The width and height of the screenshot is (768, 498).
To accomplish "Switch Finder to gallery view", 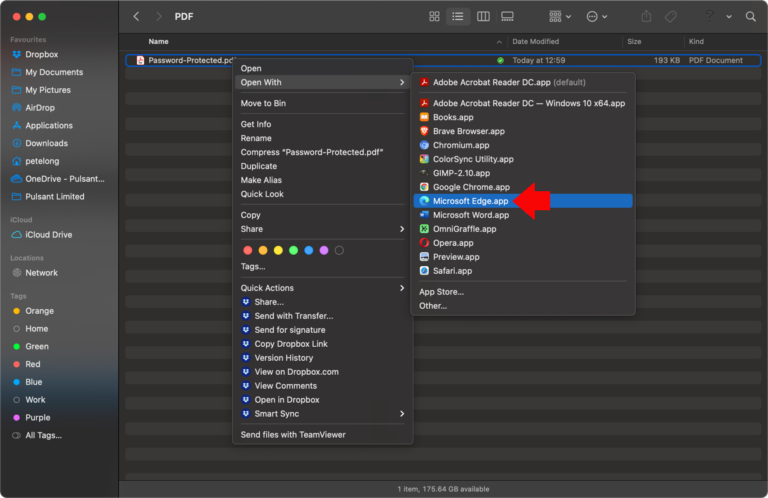I will 507,17.
